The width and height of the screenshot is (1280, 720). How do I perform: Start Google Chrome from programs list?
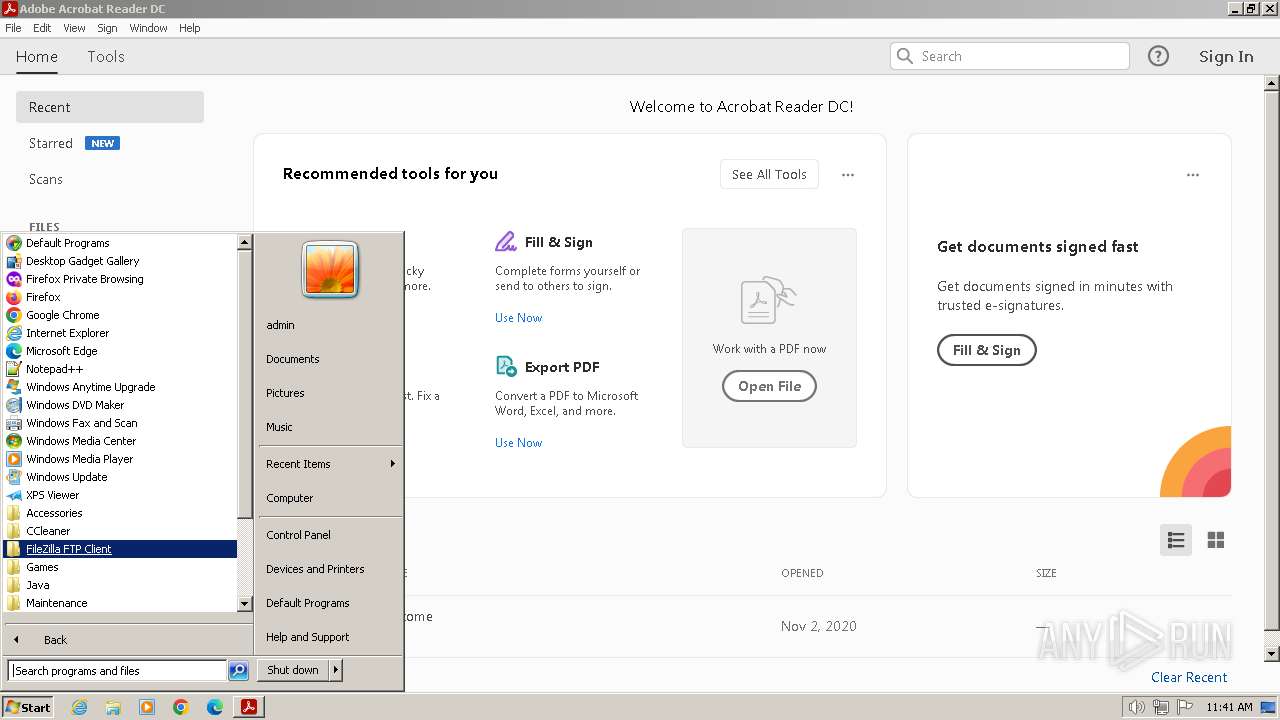(x=62, y=315)
